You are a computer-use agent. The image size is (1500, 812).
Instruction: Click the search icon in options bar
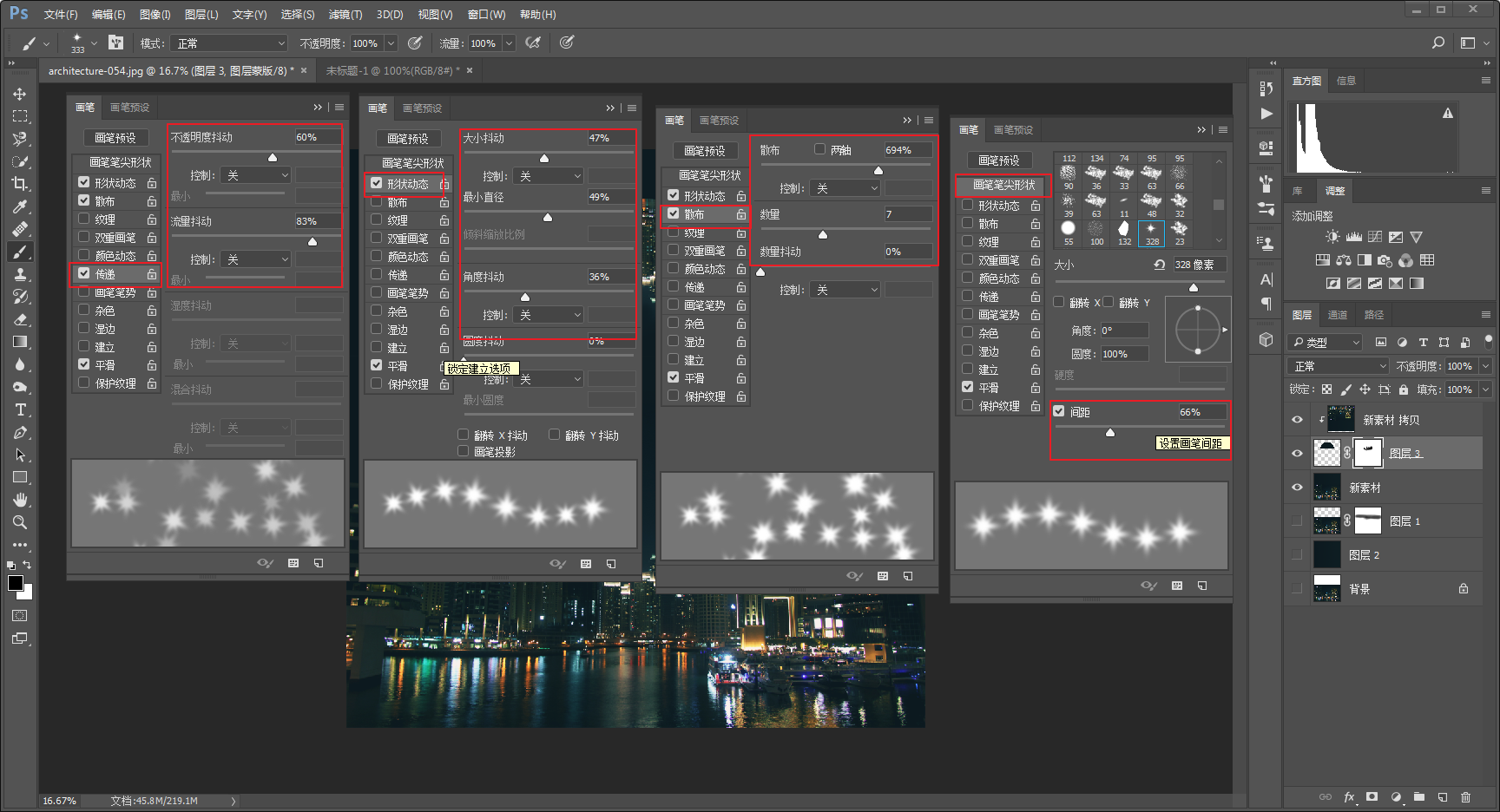[1438, 43]
